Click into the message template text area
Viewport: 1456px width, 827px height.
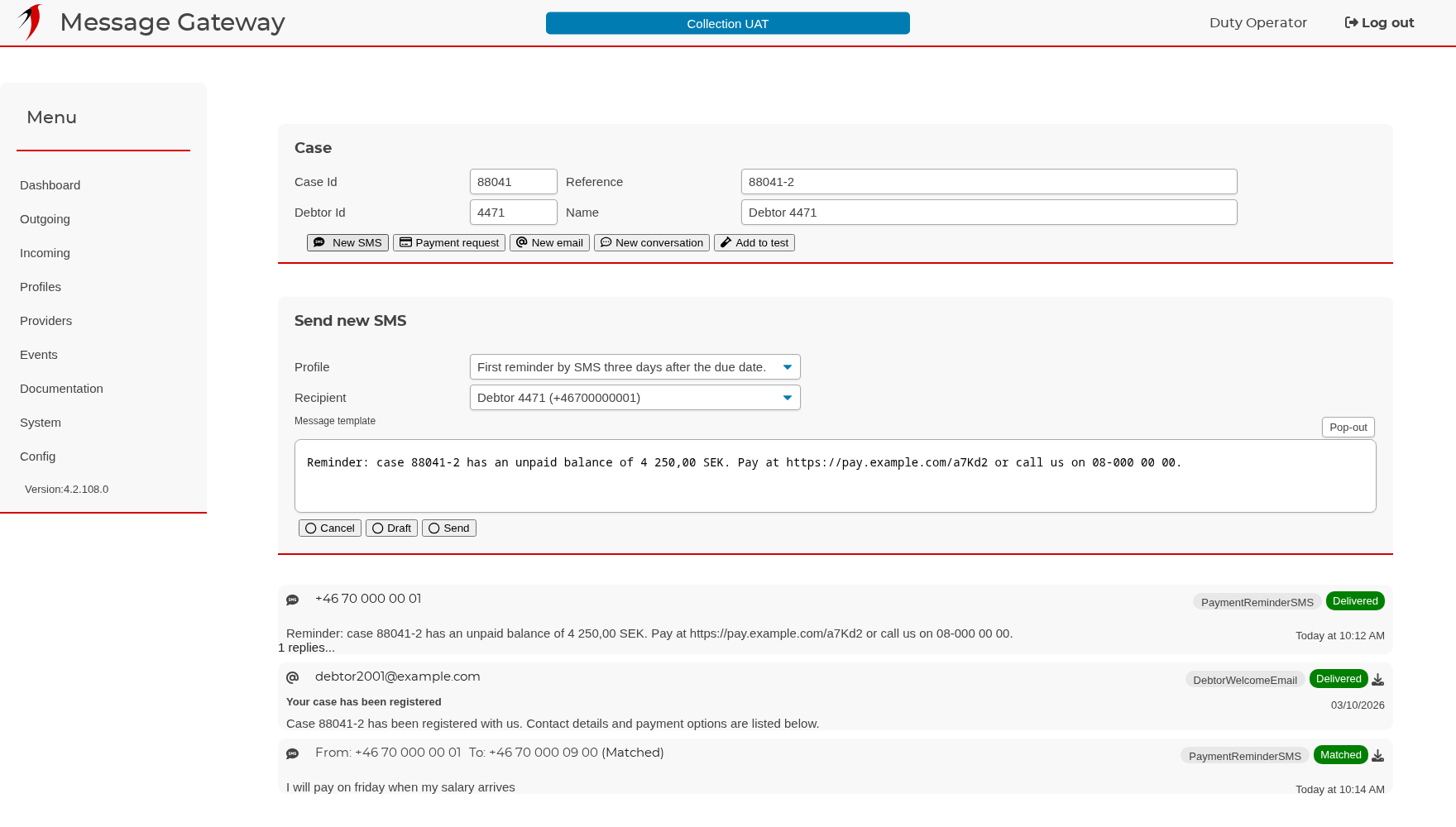(836, 476)
